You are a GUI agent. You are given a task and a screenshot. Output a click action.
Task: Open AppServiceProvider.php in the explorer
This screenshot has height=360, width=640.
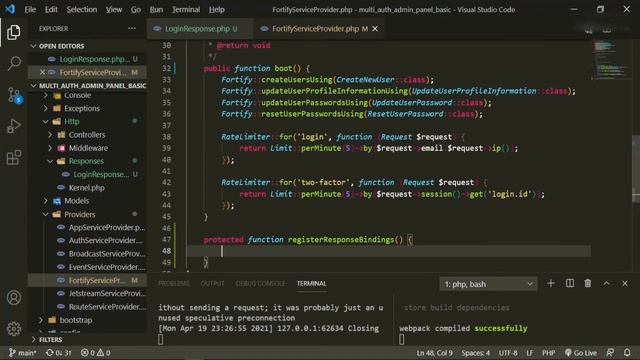point(87,227)
